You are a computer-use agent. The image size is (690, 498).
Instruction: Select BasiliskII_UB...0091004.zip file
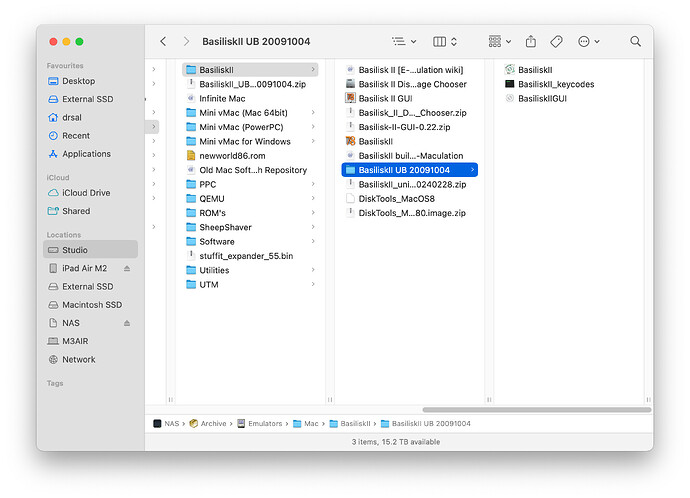point(250,84)
